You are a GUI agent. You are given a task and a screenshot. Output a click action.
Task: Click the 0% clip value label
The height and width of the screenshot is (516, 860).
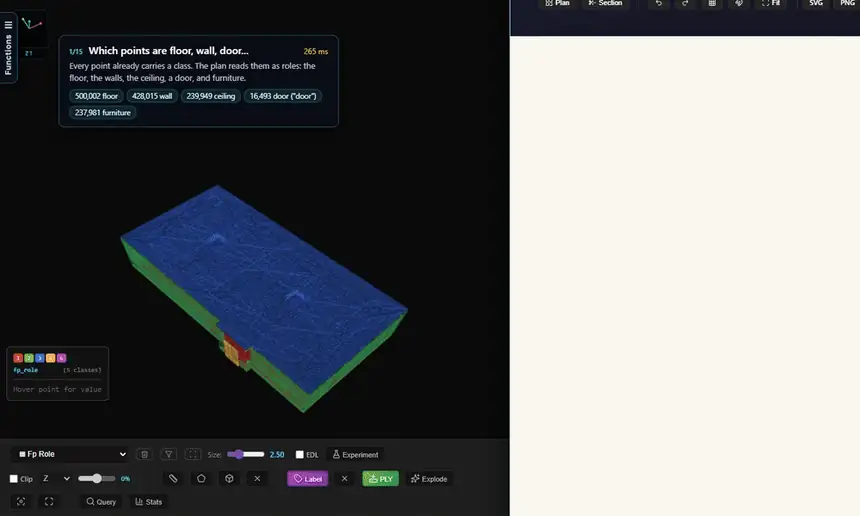tap(126, 479)
